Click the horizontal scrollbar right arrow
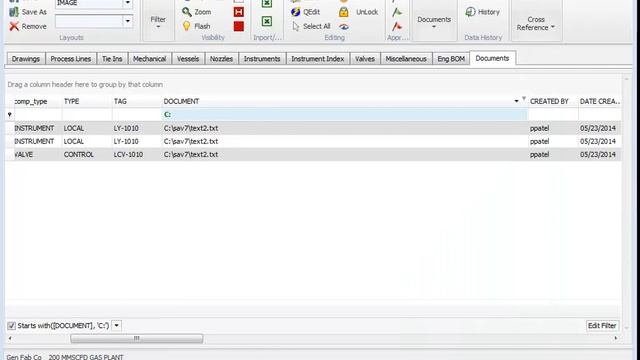 pos(616,338)
